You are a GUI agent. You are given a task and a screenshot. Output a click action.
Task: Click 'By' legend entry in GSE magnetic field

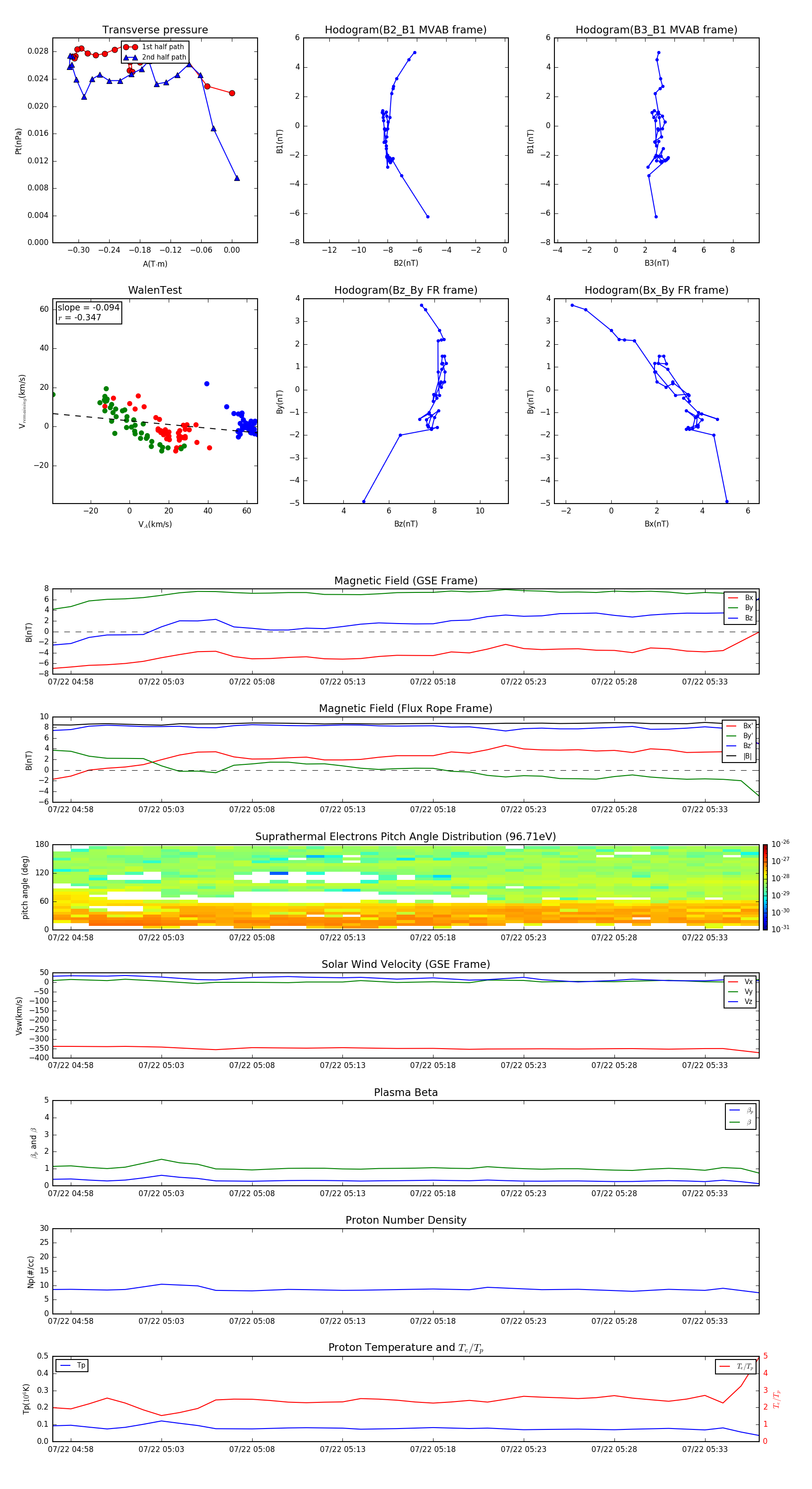[740, 608]
